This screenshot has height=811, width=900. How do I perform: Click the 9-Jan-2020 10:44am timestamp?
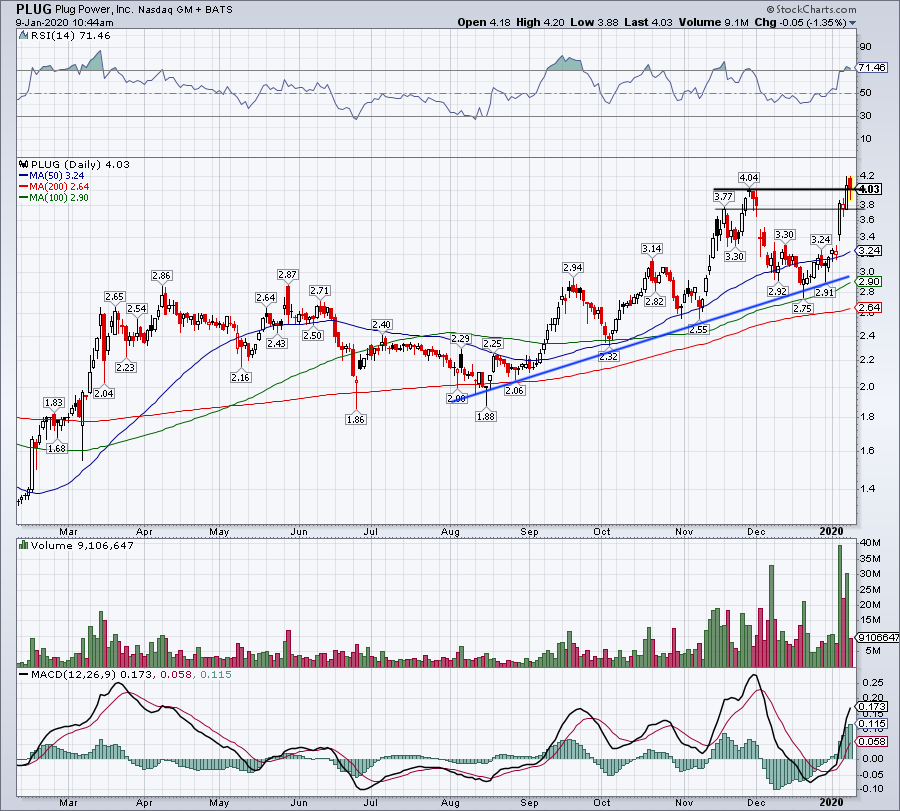point(64,23)
